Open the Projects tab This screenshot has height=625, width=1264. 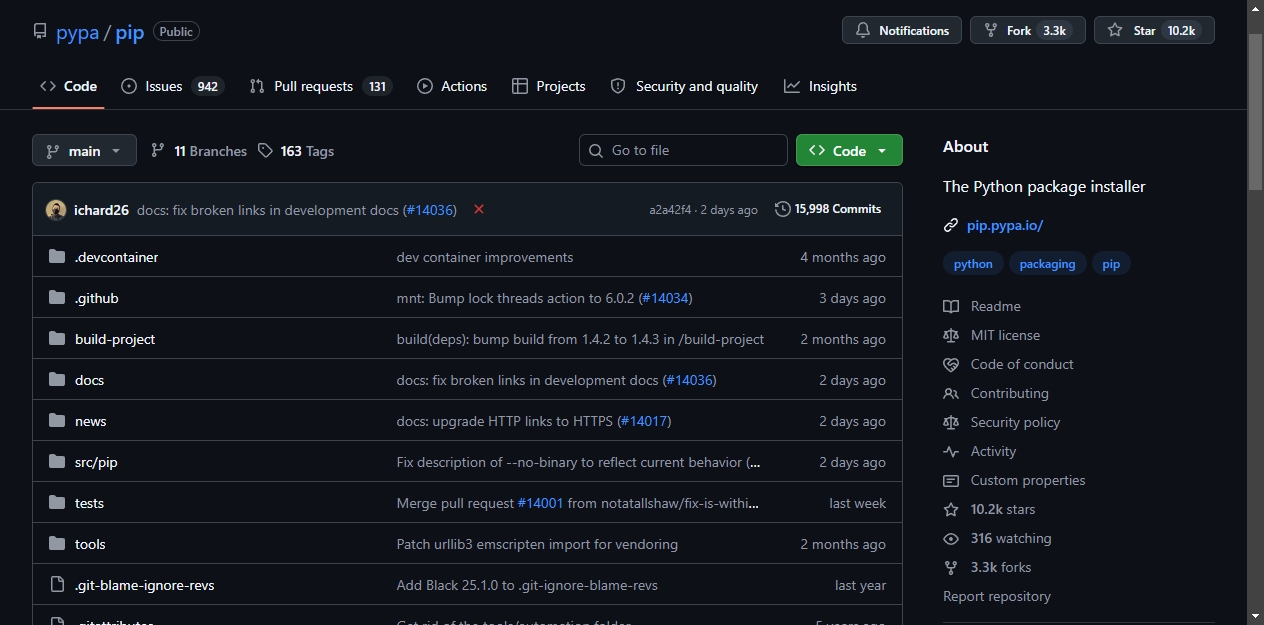(x=548, y=86)
